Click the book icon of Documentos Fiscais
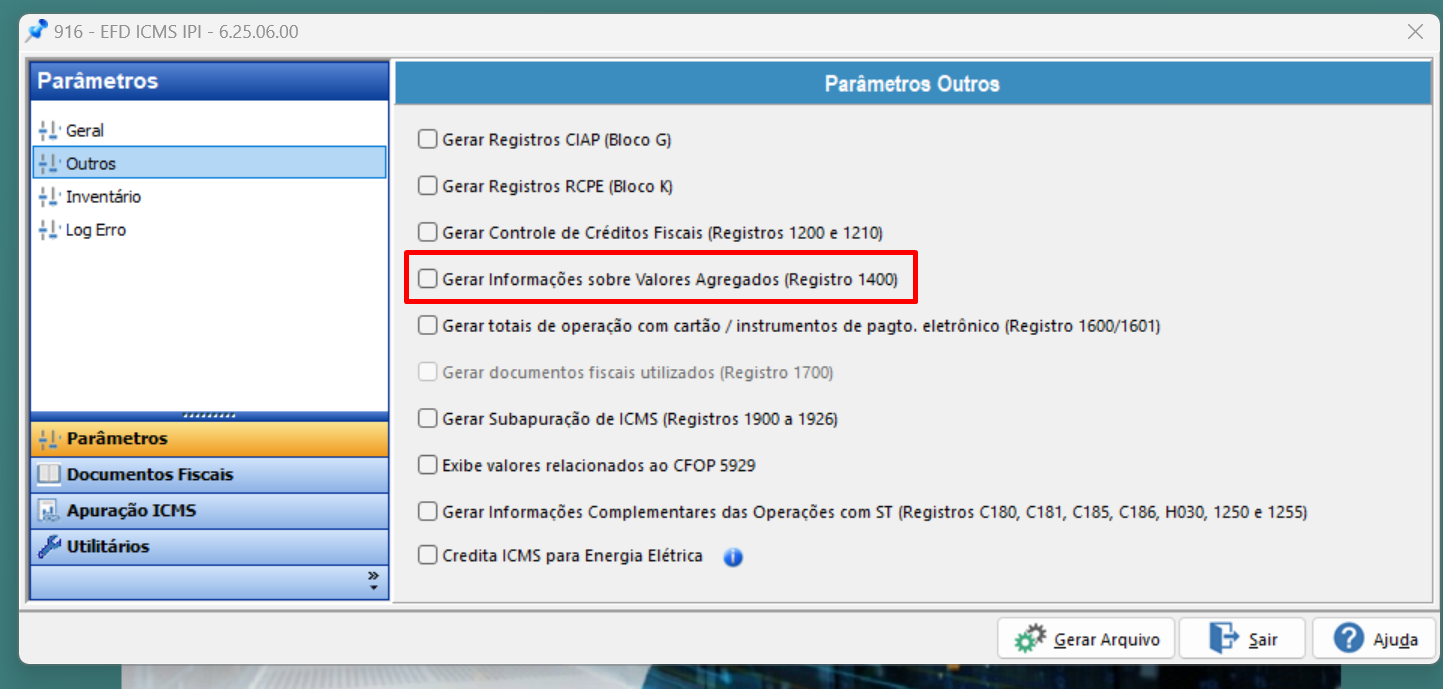 (49, 474)
